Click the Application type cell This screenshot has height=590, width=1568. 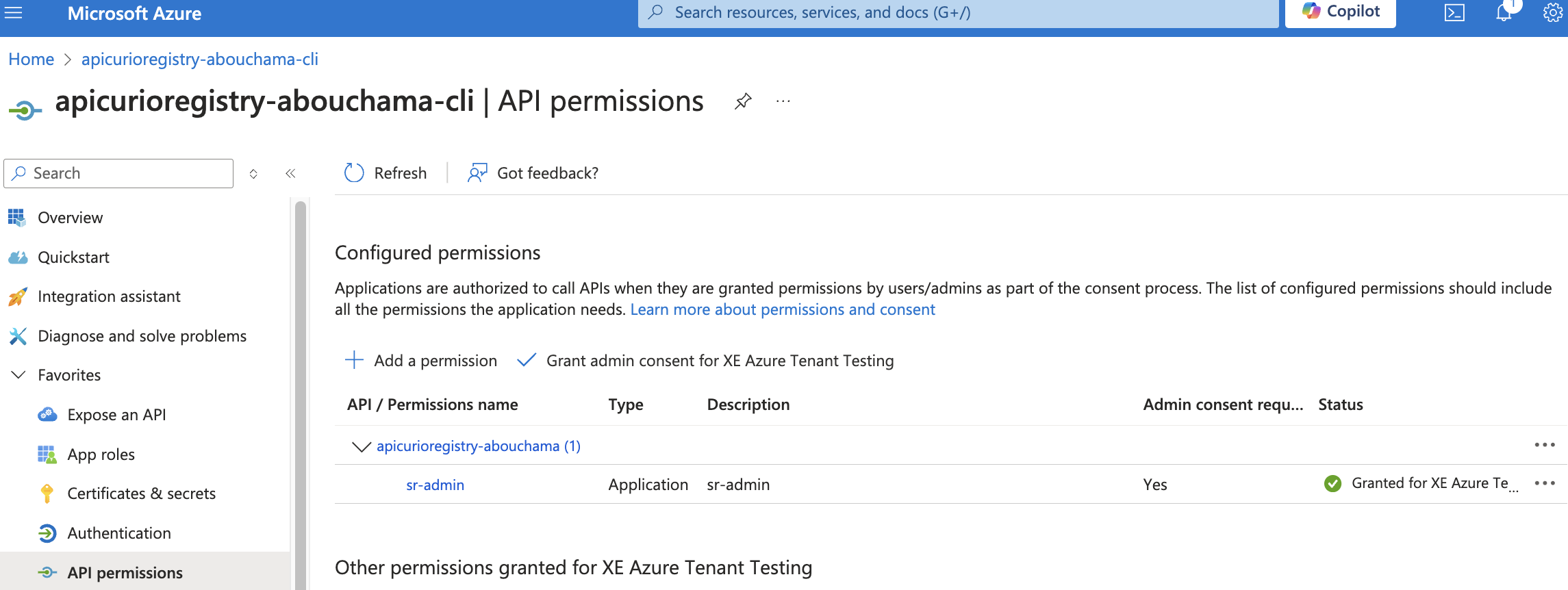(648, 485)
